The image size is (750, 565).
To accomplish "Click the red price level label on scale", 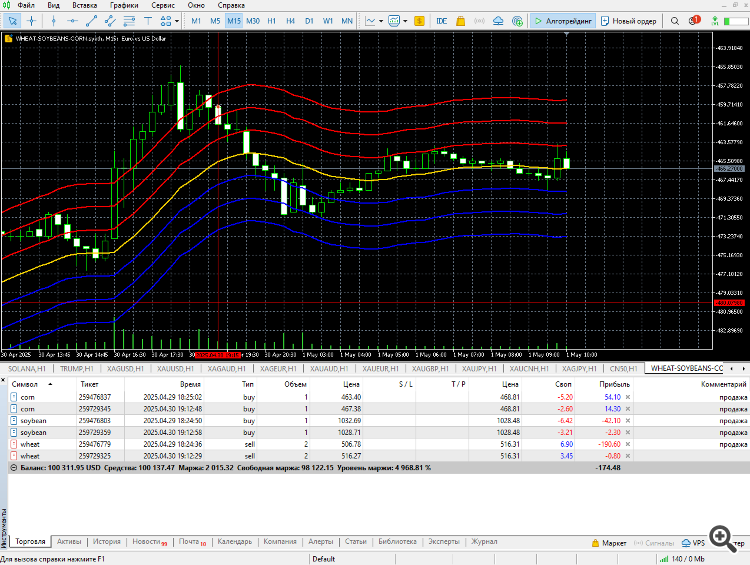I will [729, 303].
